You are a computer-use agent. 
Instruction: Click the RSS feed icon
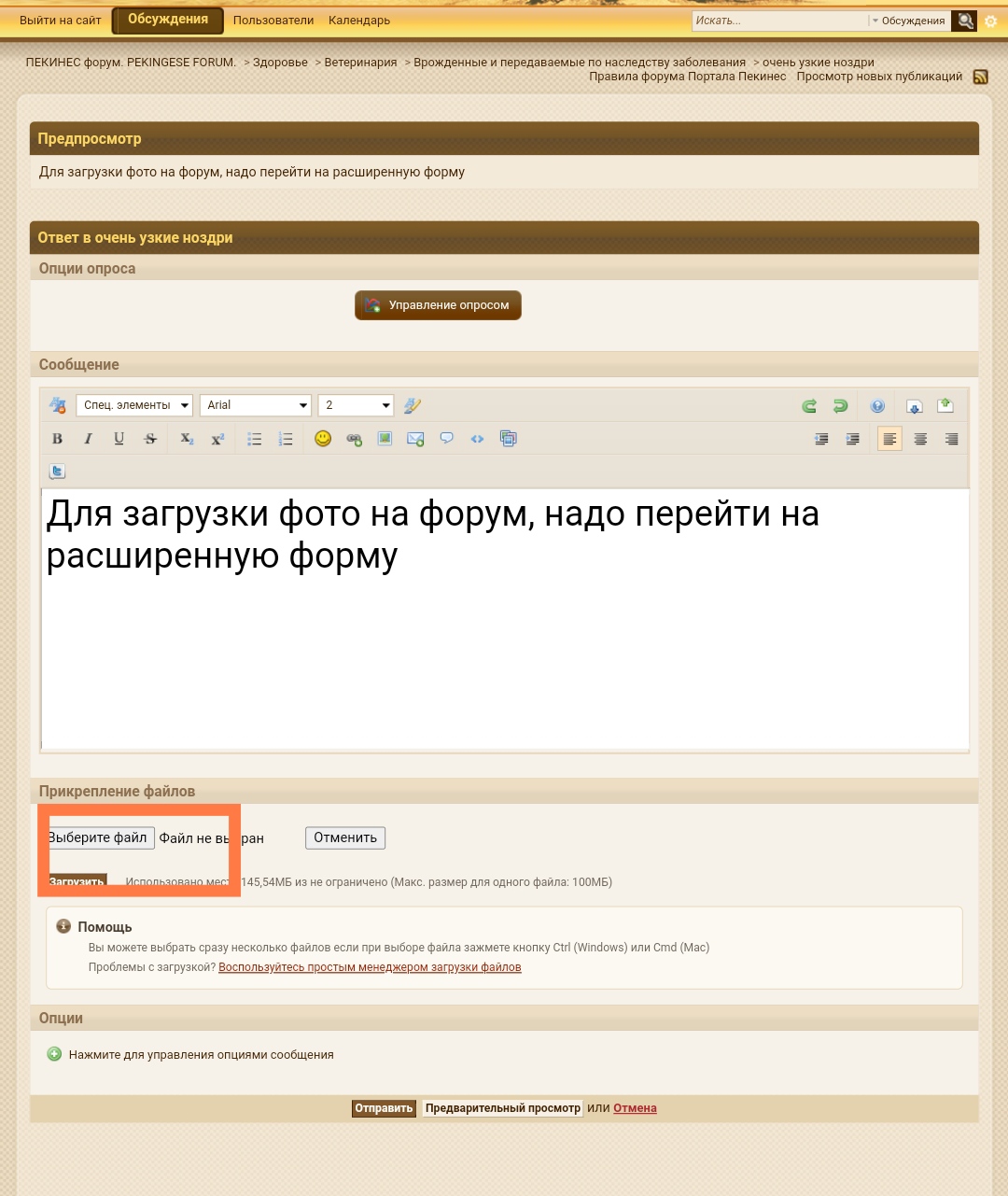[x=980, y=77]
